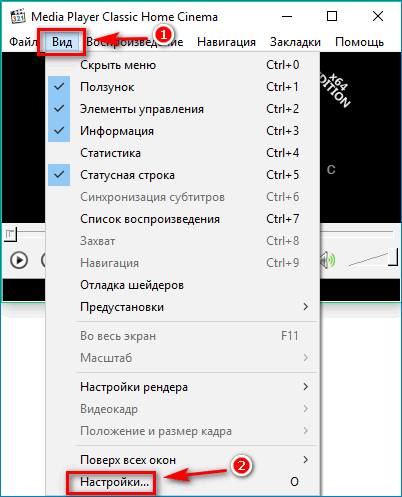Screen dimensions: 402x497
Task: Expand the Видеокадр submenu
Action: click(183, 409)
